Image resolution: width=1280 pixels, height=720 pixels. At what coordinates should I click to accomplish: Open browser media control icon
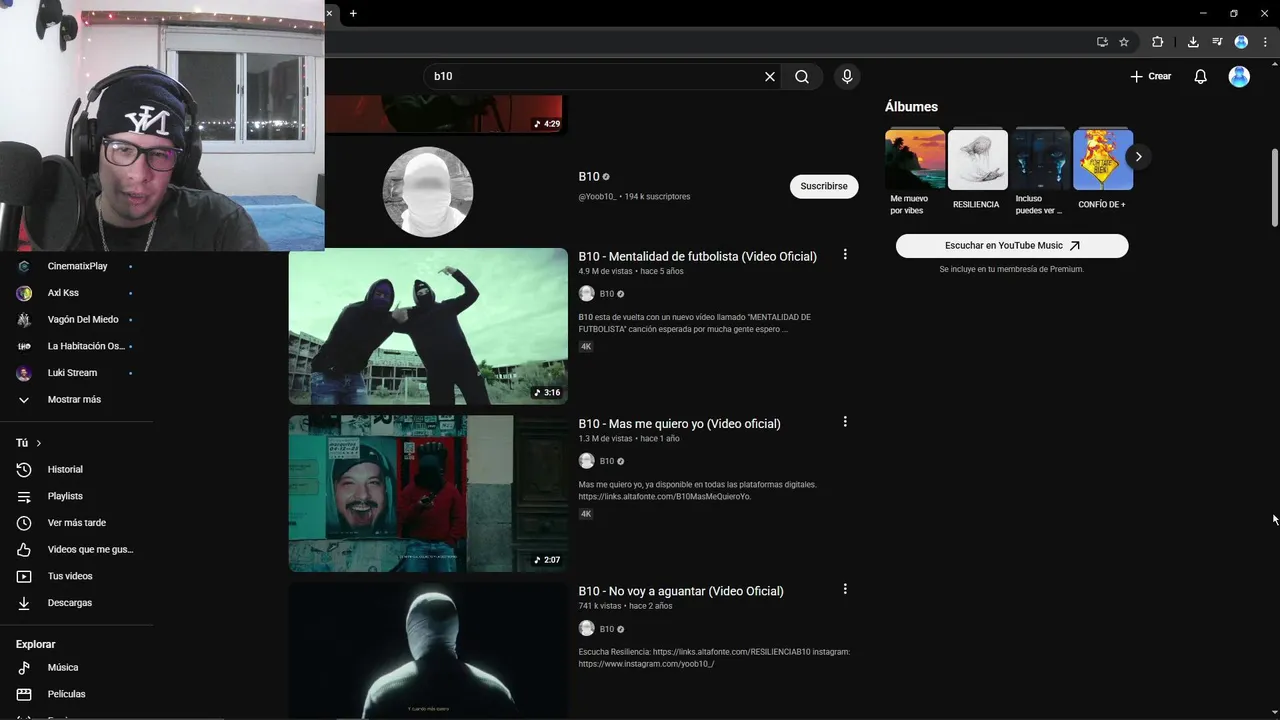point(1217,42)
